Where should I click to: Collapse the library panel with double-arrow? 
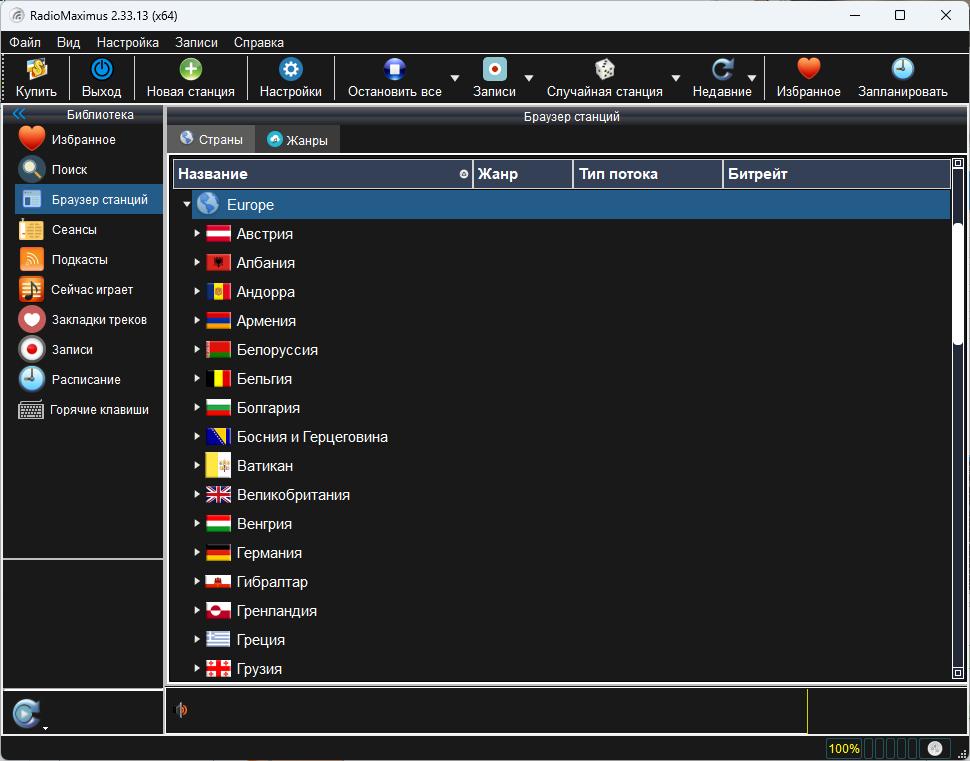click(19, 114)
